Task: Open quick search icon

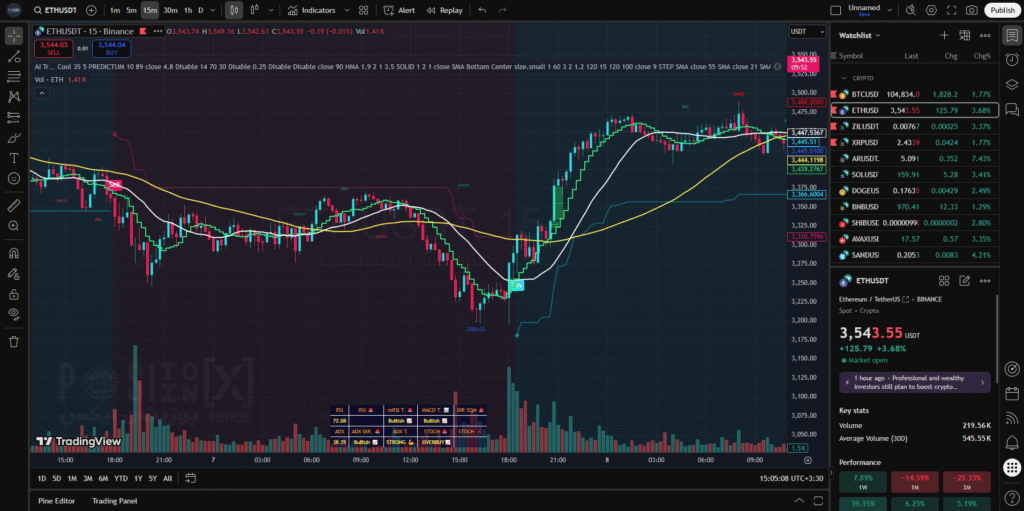Action: (x=910, y=10)
